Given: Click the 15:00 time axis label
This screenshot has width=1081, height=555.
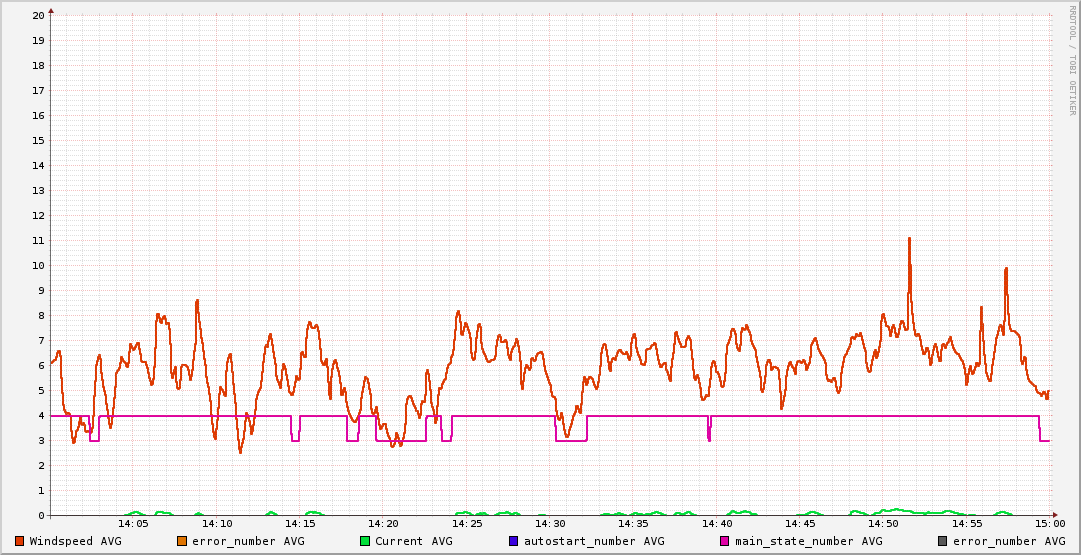Looking at the screenshot, I should coord(1051,524).
